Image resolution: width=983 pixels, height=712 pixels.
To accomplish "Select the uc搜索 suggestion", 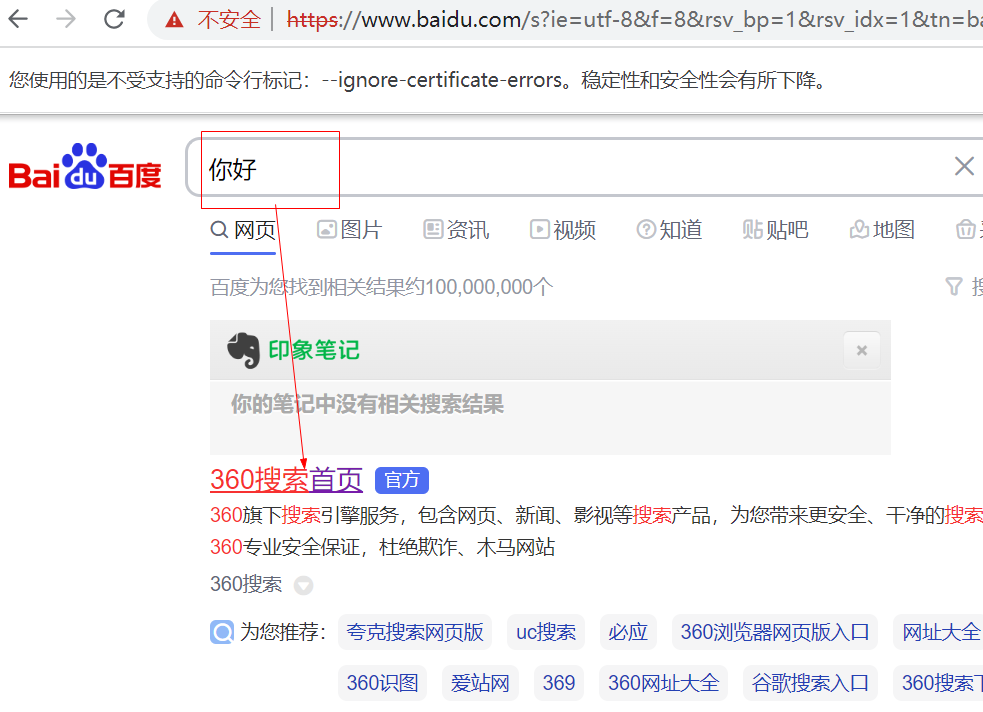I will coord(546,632).
